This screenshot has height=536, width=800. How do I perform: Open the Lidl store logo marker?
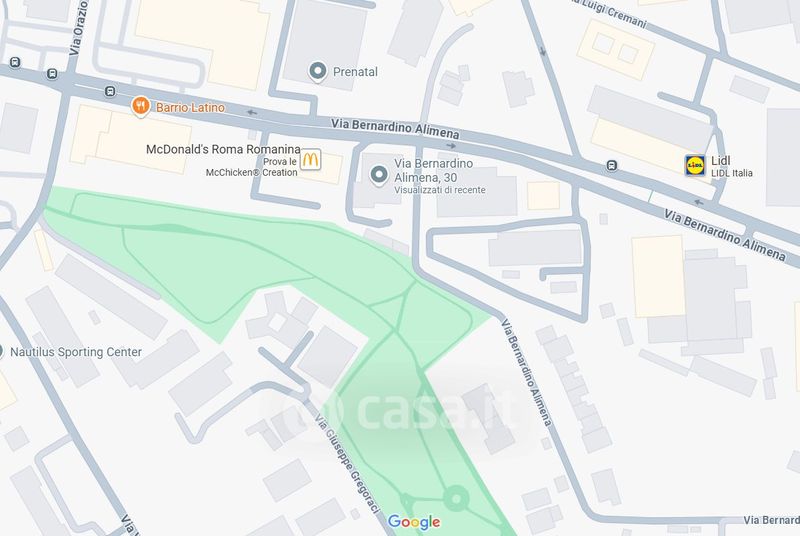(x=695, y=165)
